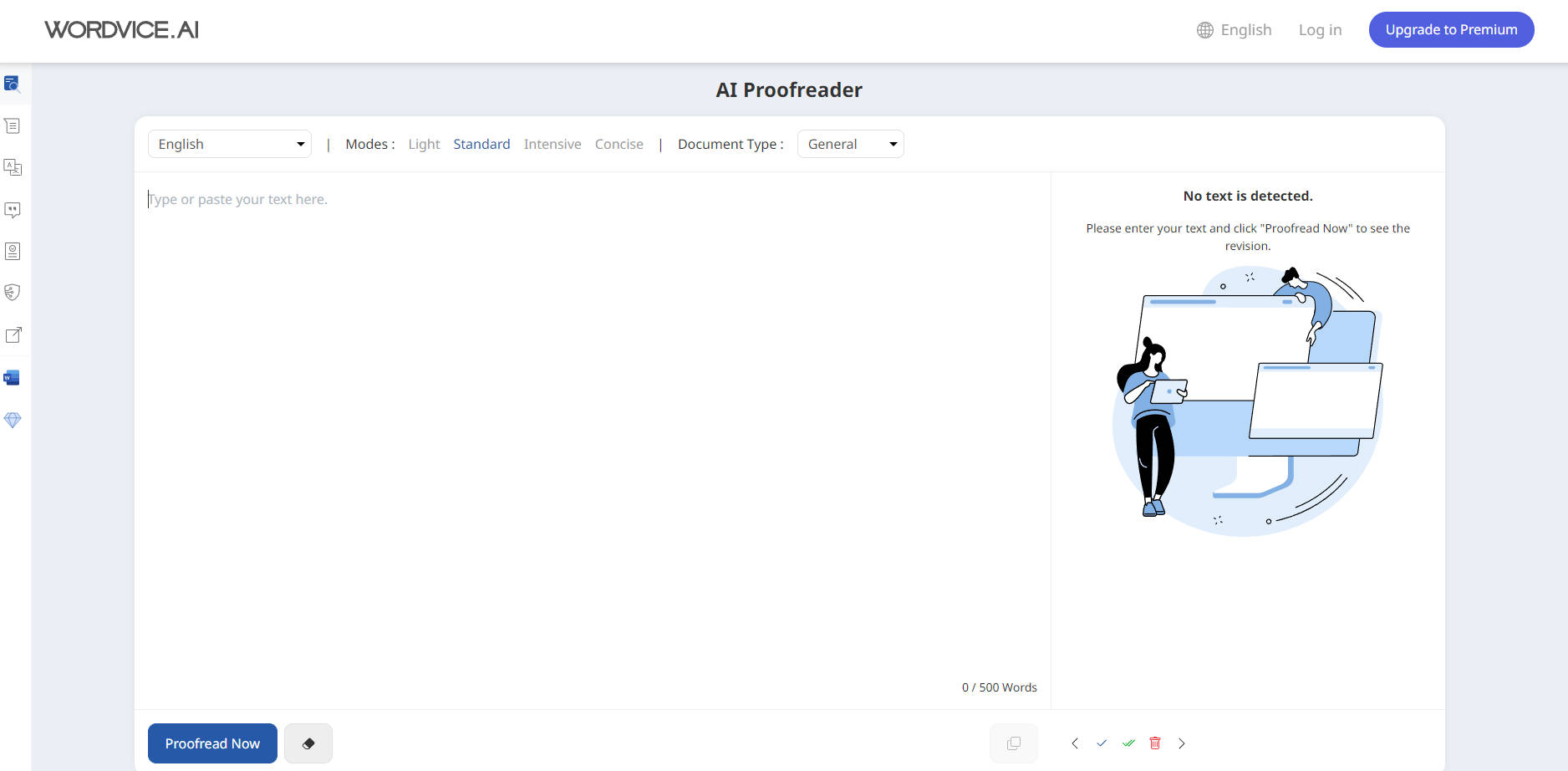Open the Plagiarism Checker shield icon
The height and width of the screenshot is (771, 1568).
(13, 293)
